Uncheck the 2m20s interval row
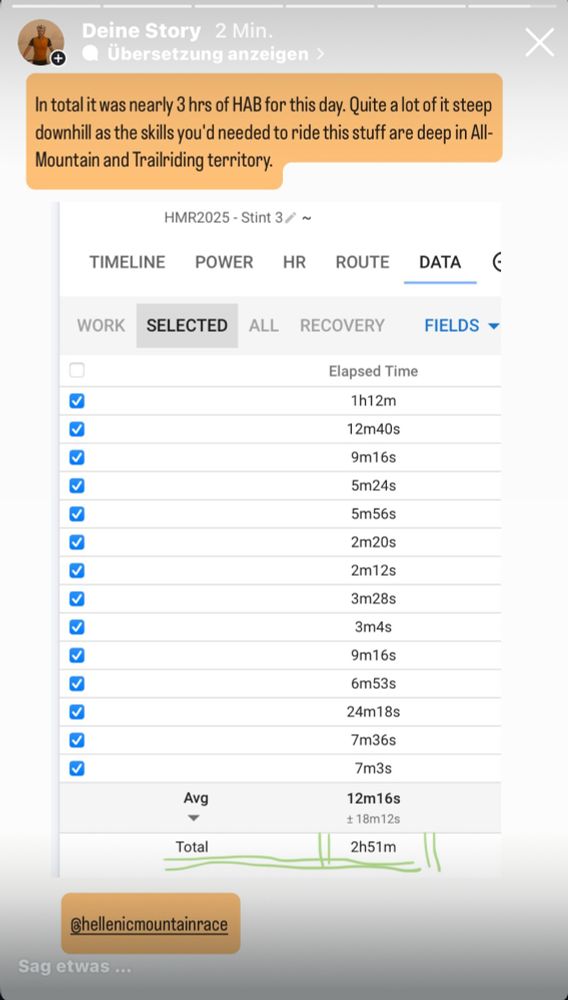 pos(76,542)
